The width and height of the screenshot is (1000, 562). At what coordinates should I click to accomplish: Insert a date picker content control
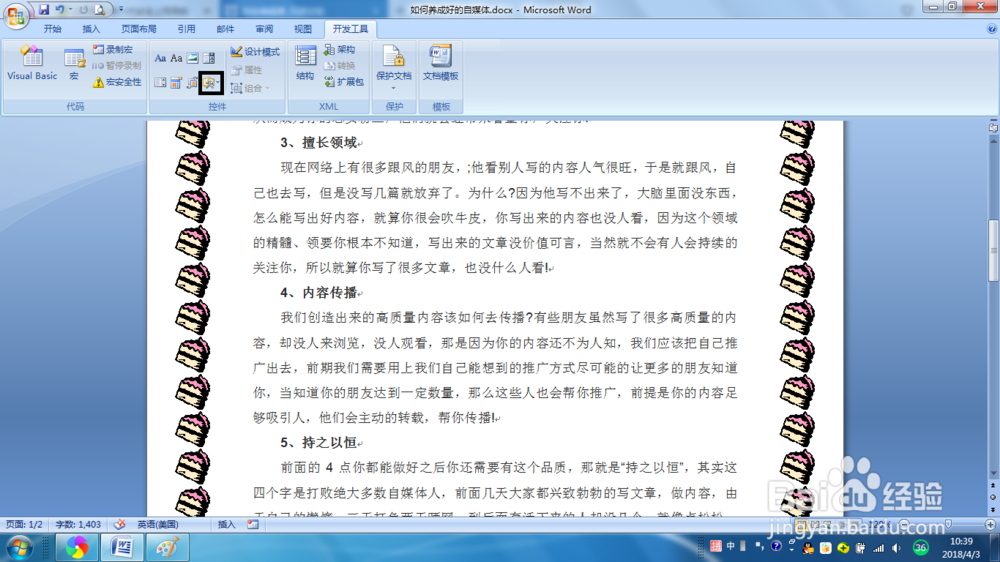[x=176, y=82]
